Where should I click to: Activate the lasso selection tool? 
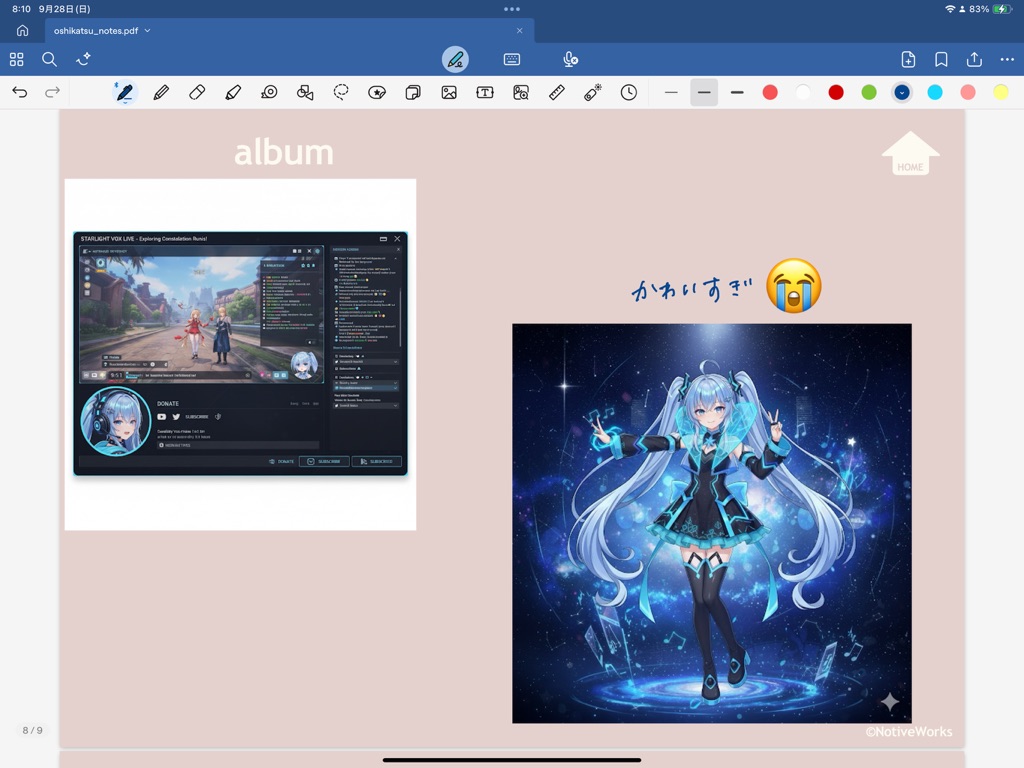(341, 93)
